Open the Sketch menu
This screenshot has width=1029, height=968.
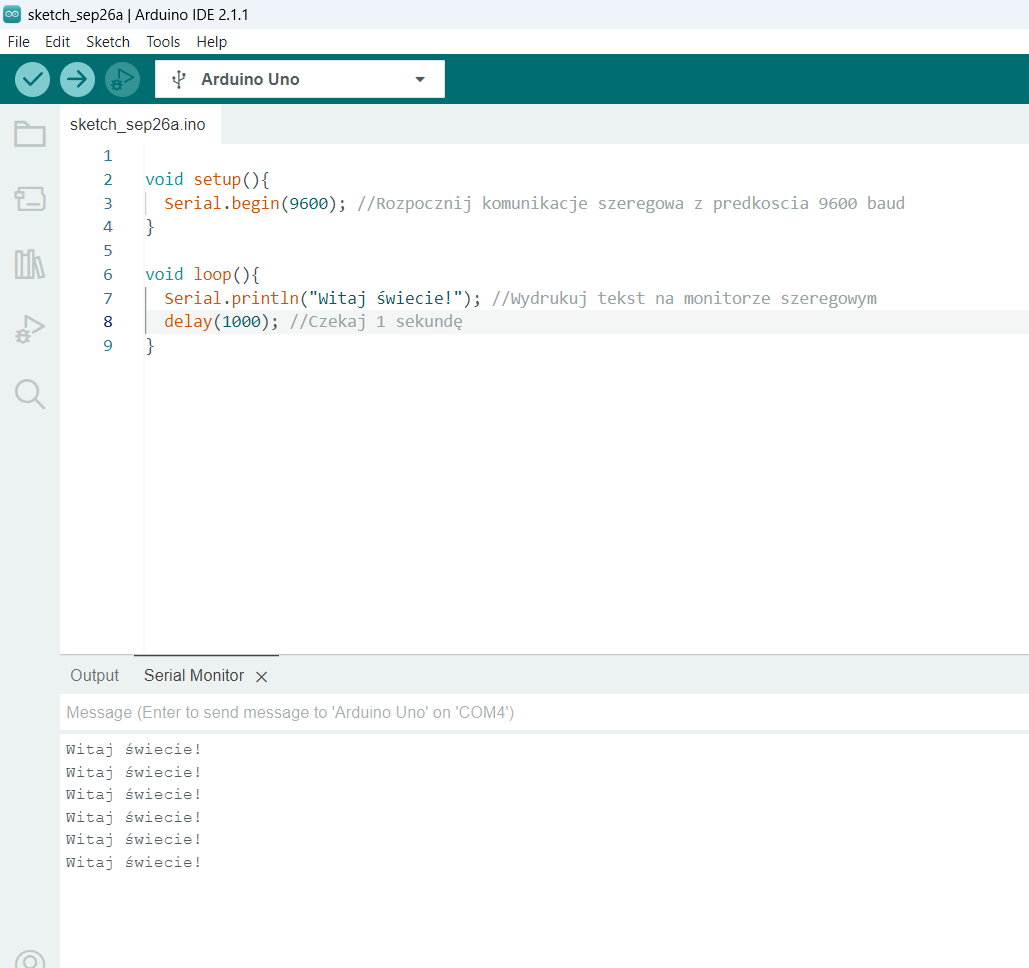108,42
